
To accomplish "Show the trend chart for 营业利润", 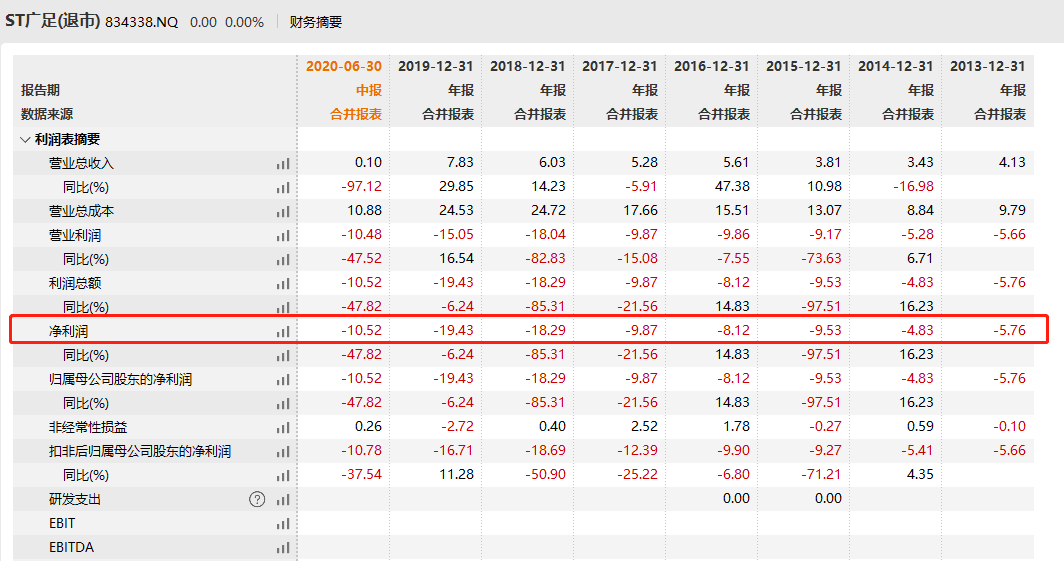I will 283,235.
